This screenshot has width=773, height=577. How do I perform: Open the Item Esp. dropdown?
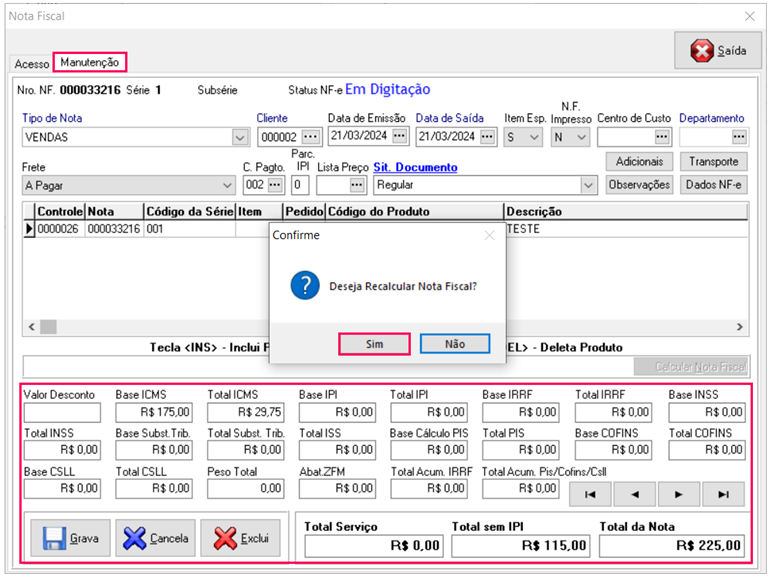click(535, 137)
